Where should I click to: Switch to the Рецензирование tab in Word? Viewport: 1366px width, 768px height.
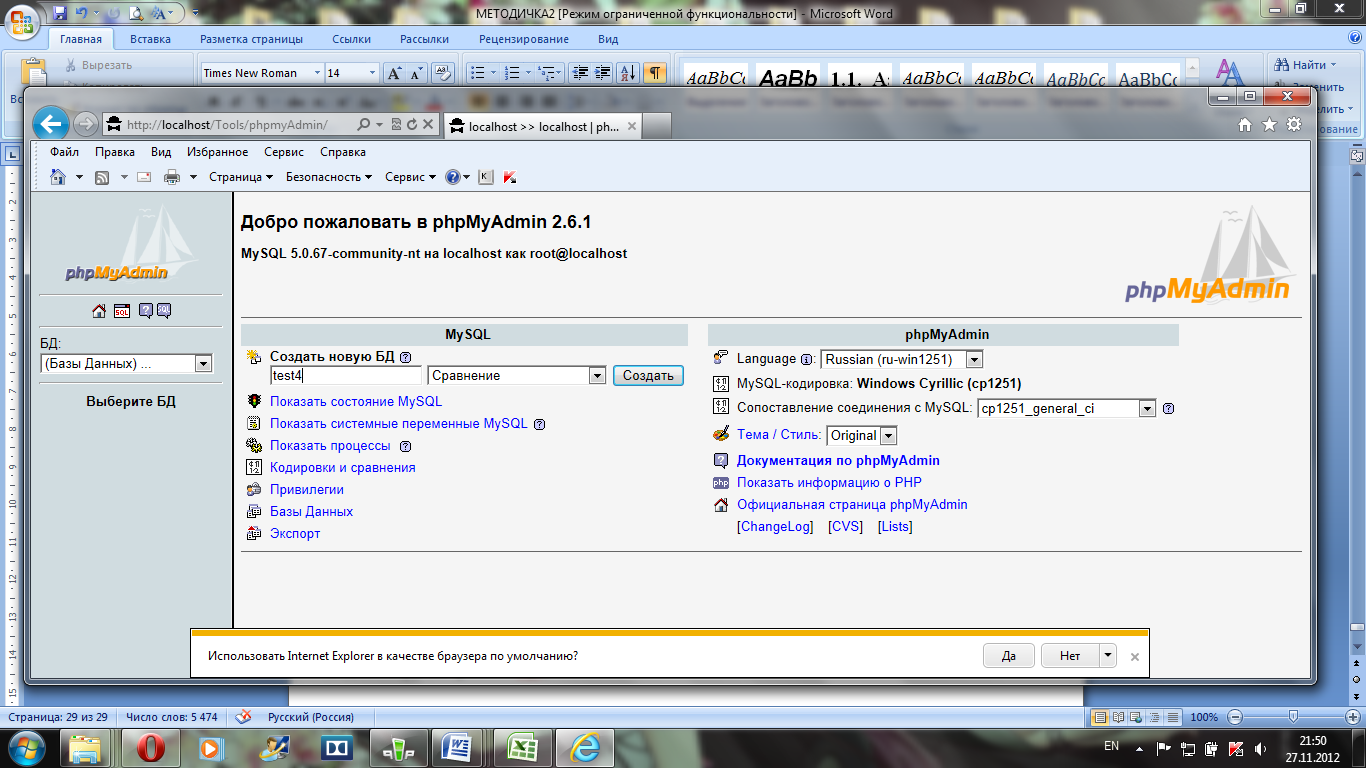[x=524, y=39]
